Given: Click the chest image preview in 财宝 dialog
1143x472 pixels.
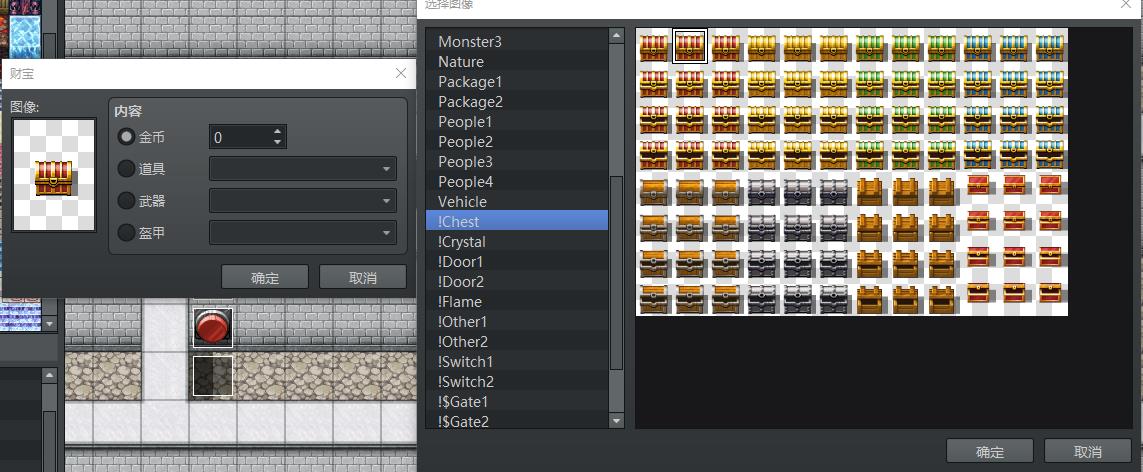Looking at the screenshot, I should pyautogui.click(x=54, y=175).
